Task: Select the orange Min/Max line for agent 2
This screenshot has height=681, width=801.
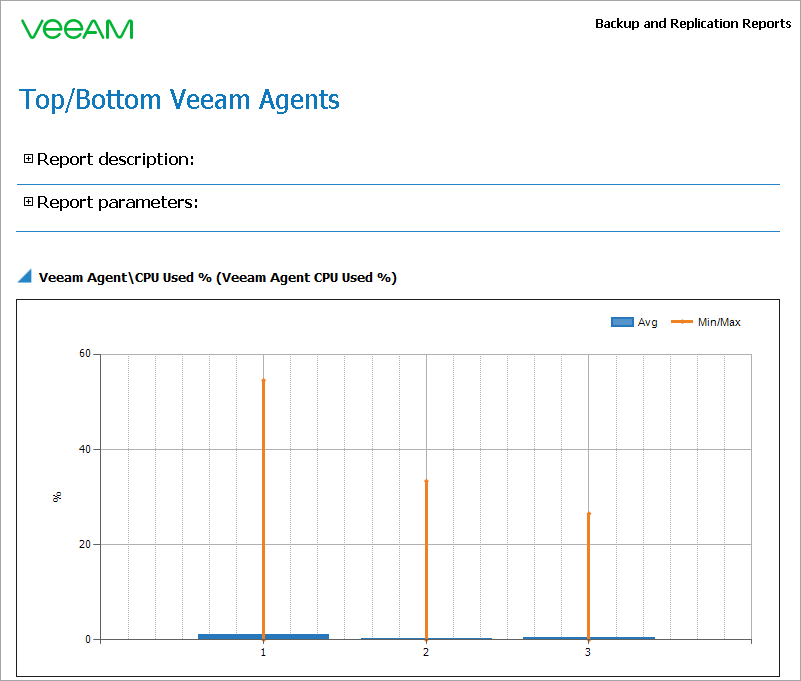Action: pos(426,559)
